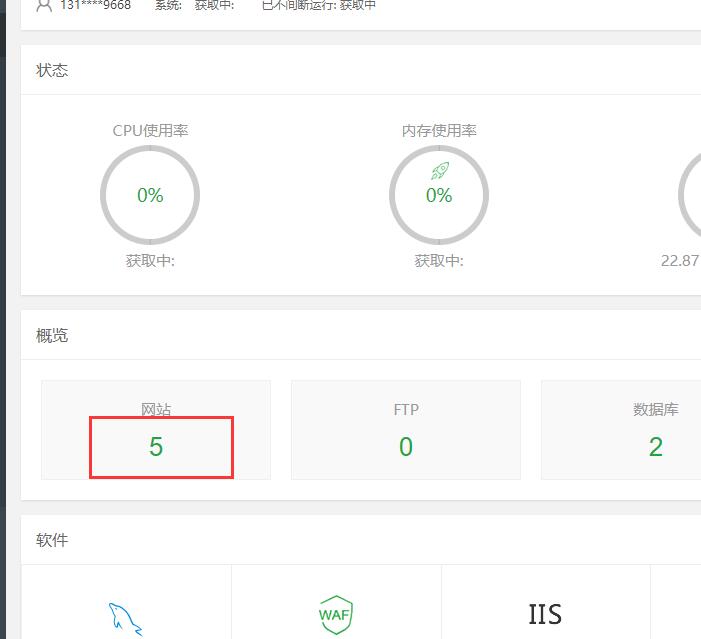Image resolution: width=701 pixels, height=639 pixels.
Task: Click the rocket memory-release icon
Action: [x=440, y=170]
